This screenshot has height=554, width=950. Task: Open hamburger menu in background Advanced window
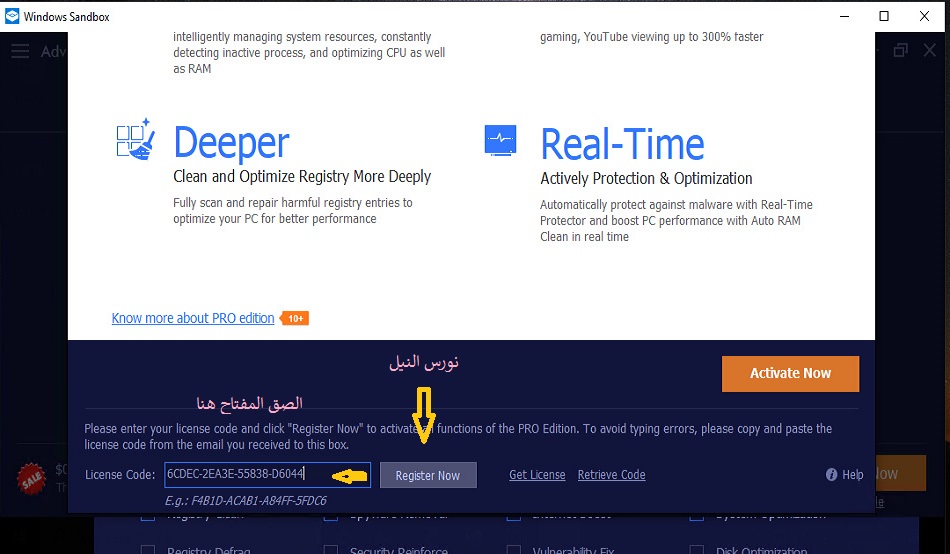point(20,51)
